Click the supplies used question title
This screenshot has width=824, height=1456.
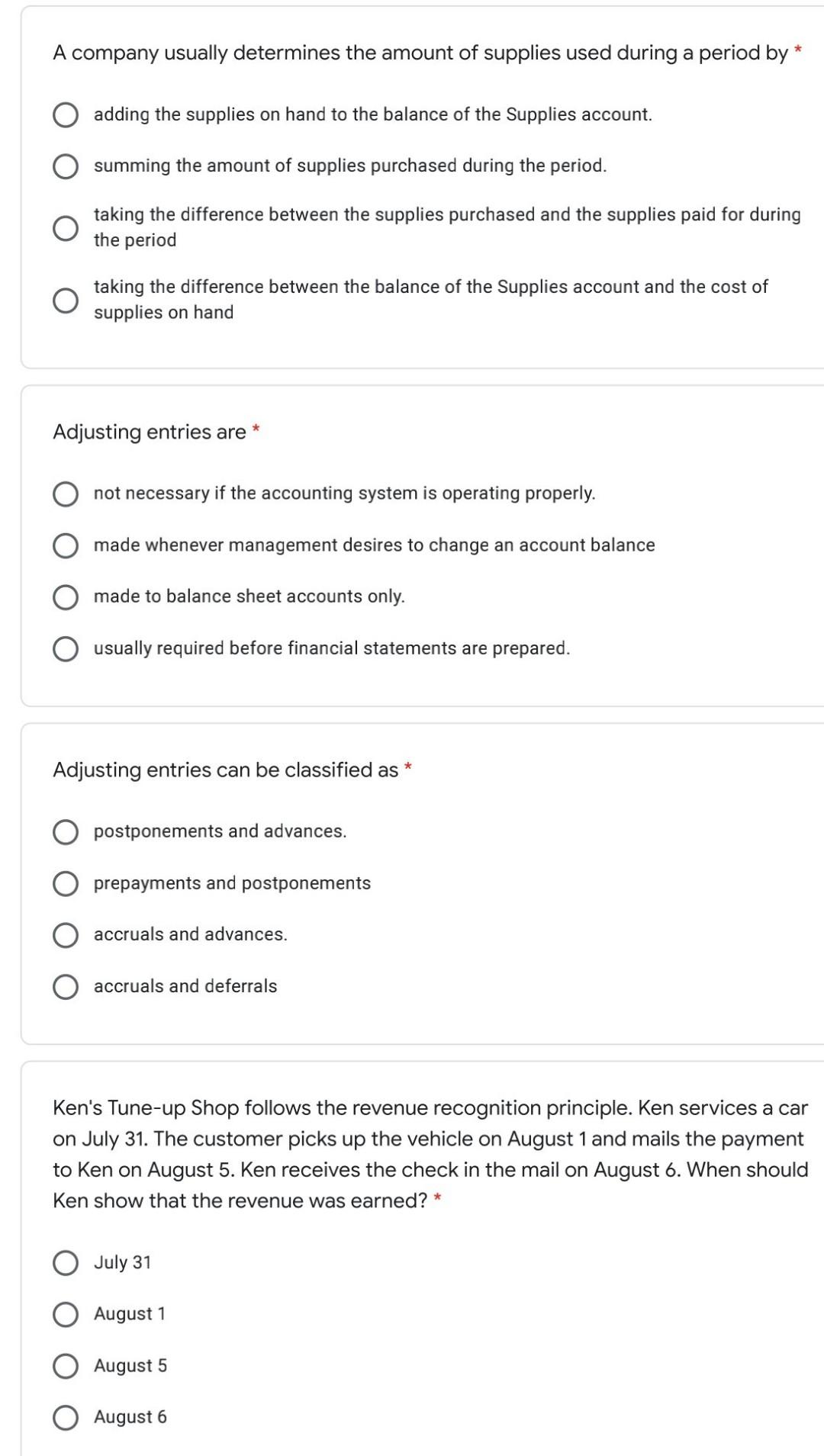[420, 53]
